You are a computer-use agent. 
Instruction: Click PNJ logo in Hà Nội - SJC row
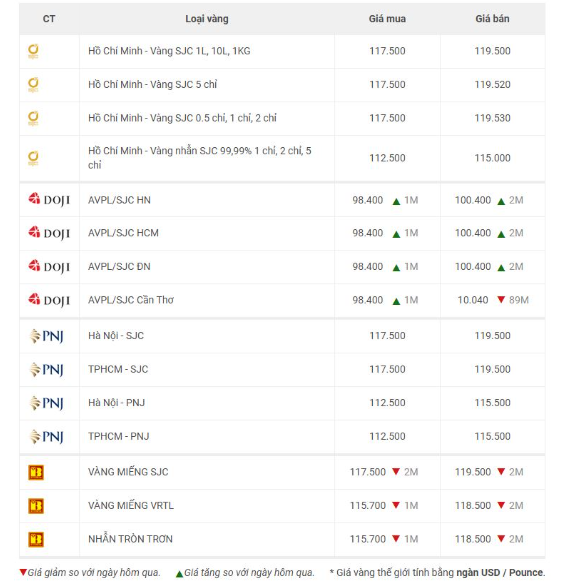click(x=46, y=336)
